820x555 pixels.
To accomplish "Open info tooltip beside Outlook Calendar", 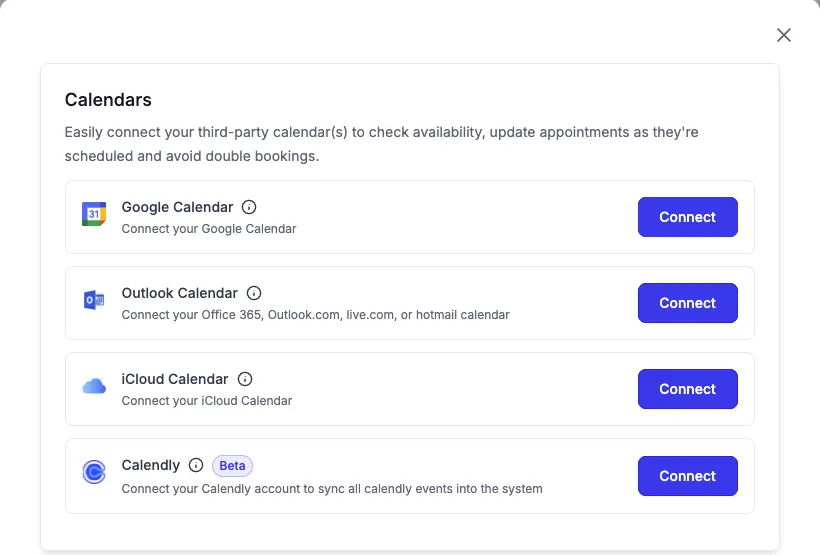I will coord(254,293).
